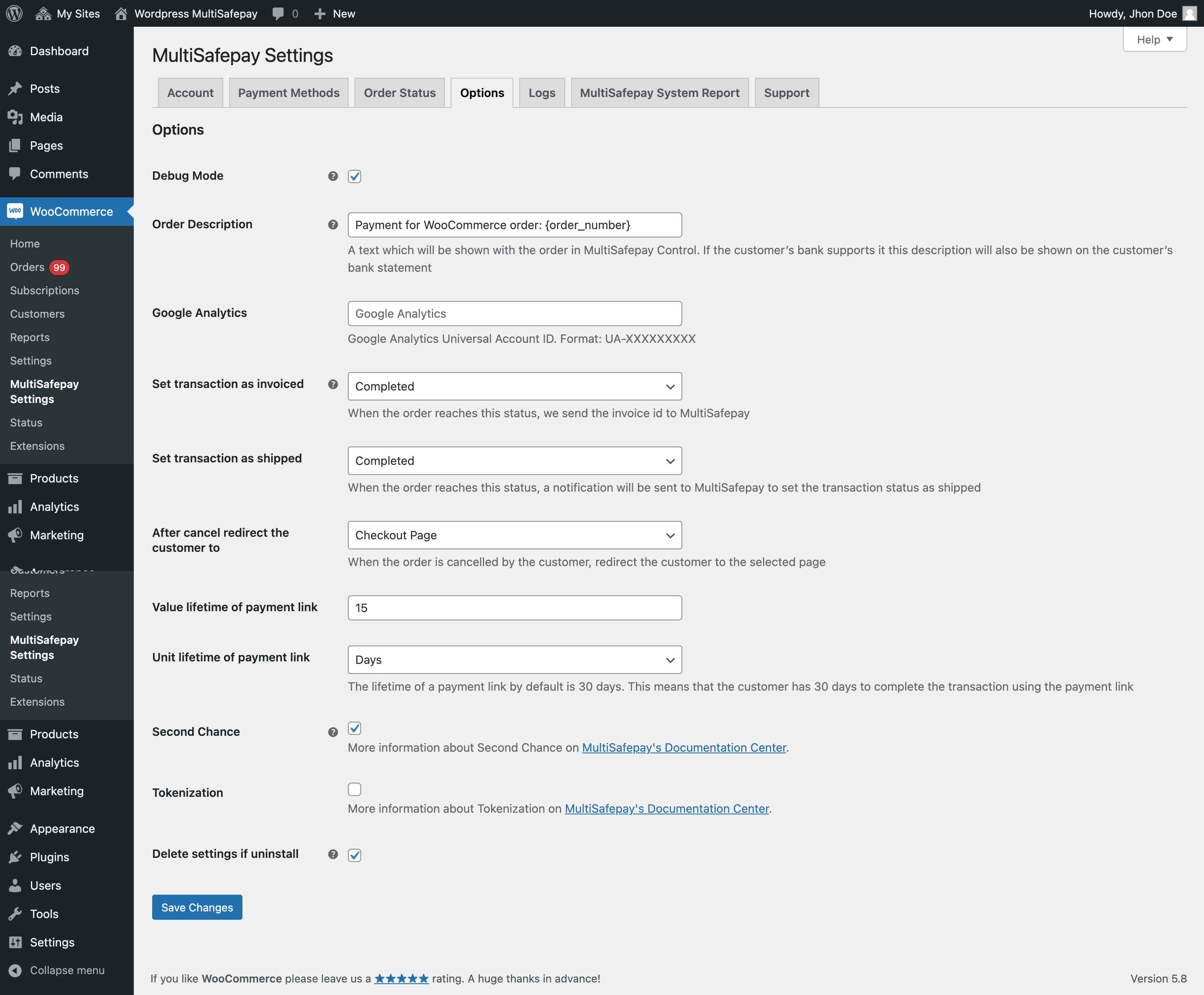Viewport: 1204px width, 995px height.
Task: Open the Users person icon
Action: coord(15,885)
